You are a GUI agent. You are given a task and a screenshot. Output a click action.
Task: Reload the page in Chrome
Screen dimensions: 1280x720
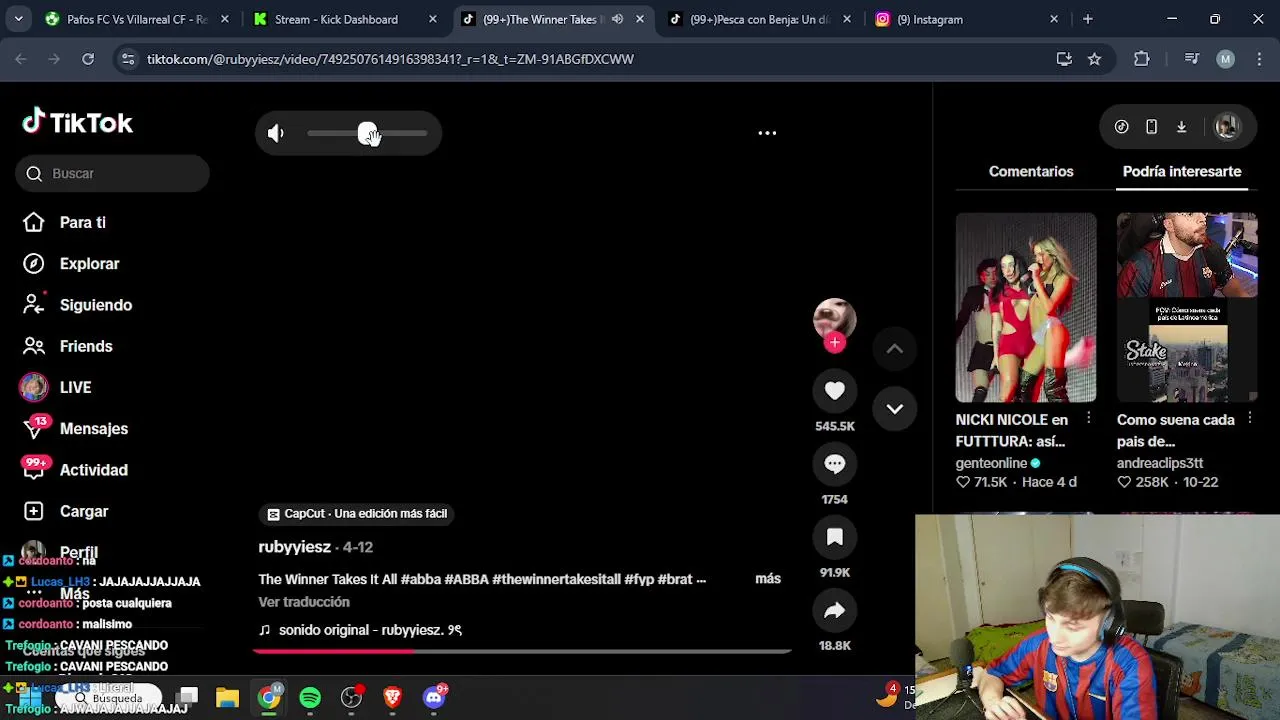[x=88, y=59]
